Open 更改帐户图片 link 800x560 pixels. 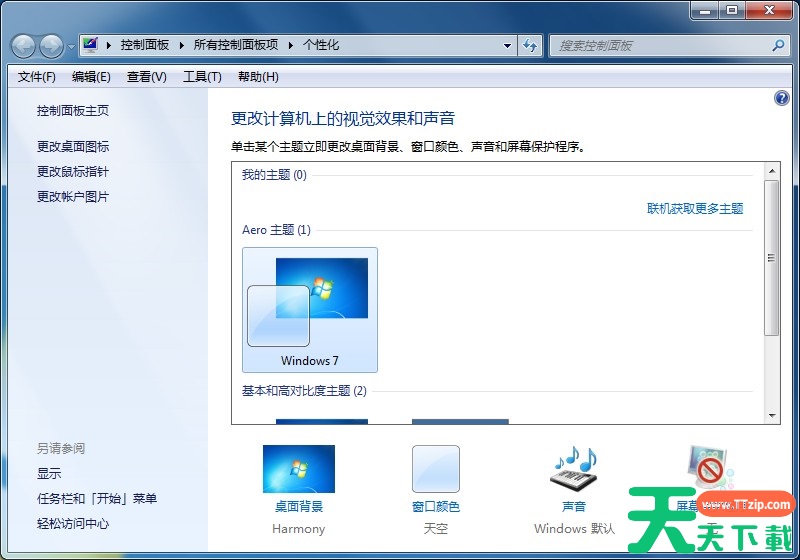[x=73, y=197]
